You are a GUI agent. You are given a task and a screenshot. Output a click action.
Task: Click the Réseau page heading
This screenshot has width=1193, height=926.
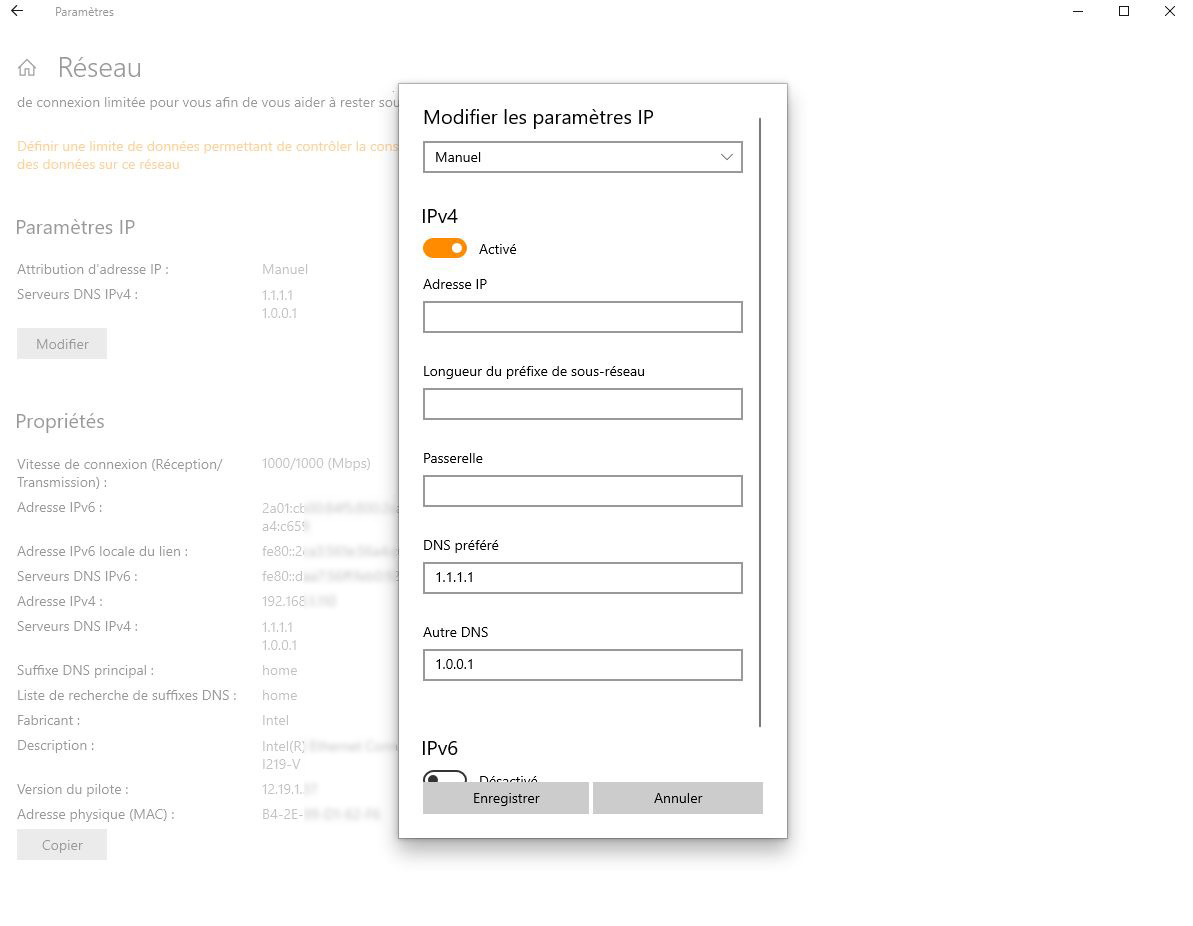tap(100, 68)
